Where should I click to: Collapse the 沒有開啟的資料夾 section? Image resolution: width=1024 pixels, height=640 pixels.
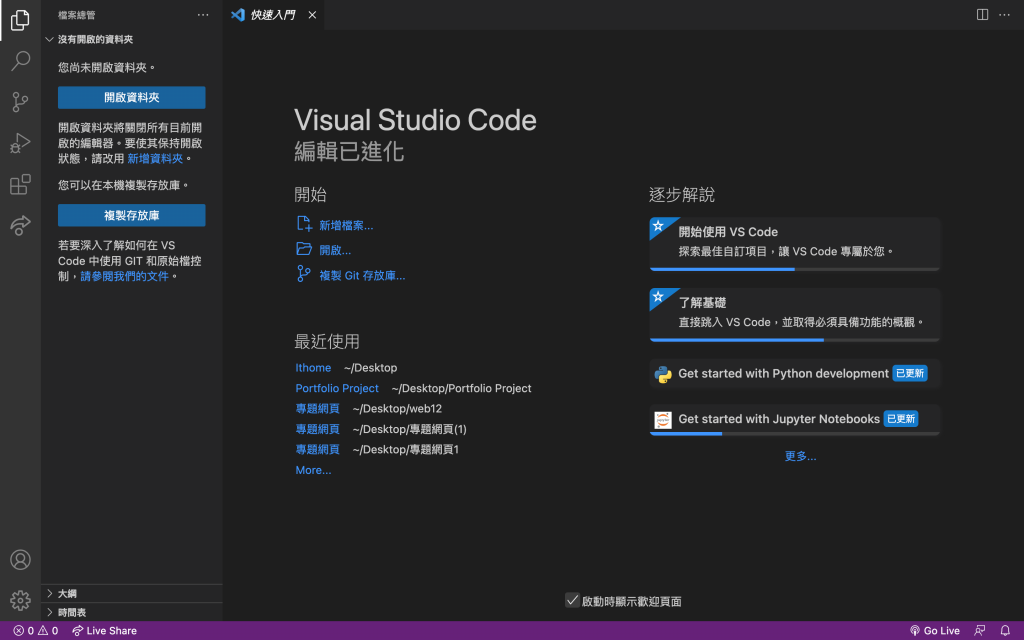(132, 39)
